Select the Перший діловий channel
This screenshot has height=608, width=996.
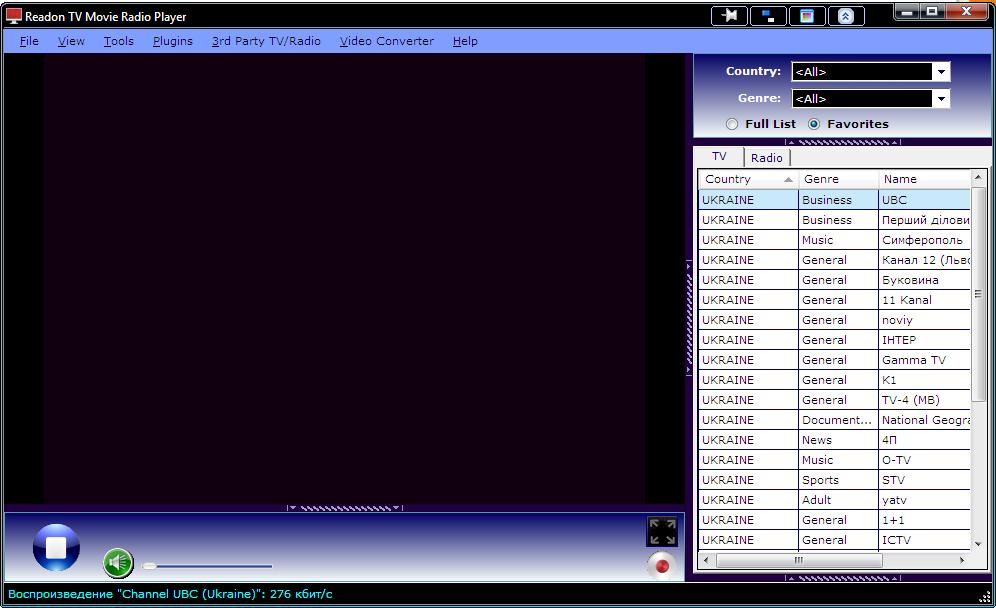(835, 220)
